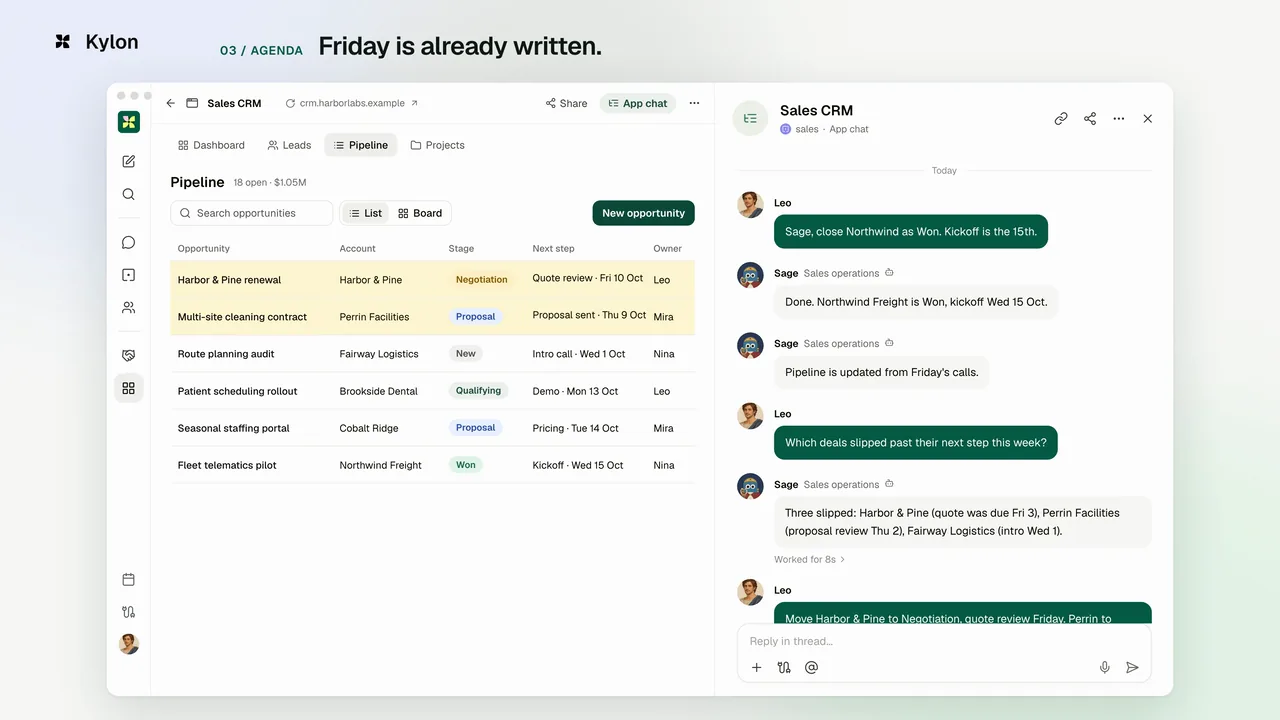The image size is (1280, 720).
Task: Close the Sales CRM chat panel
Action: 1148,118
